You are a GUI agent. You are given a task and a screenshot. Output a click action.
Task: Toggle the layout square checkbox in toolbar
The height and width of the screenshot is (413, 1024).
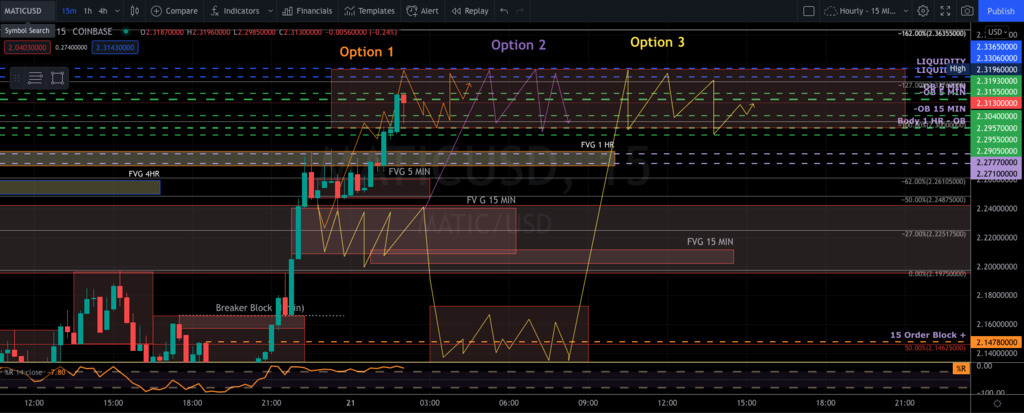(x=808, y=11)
